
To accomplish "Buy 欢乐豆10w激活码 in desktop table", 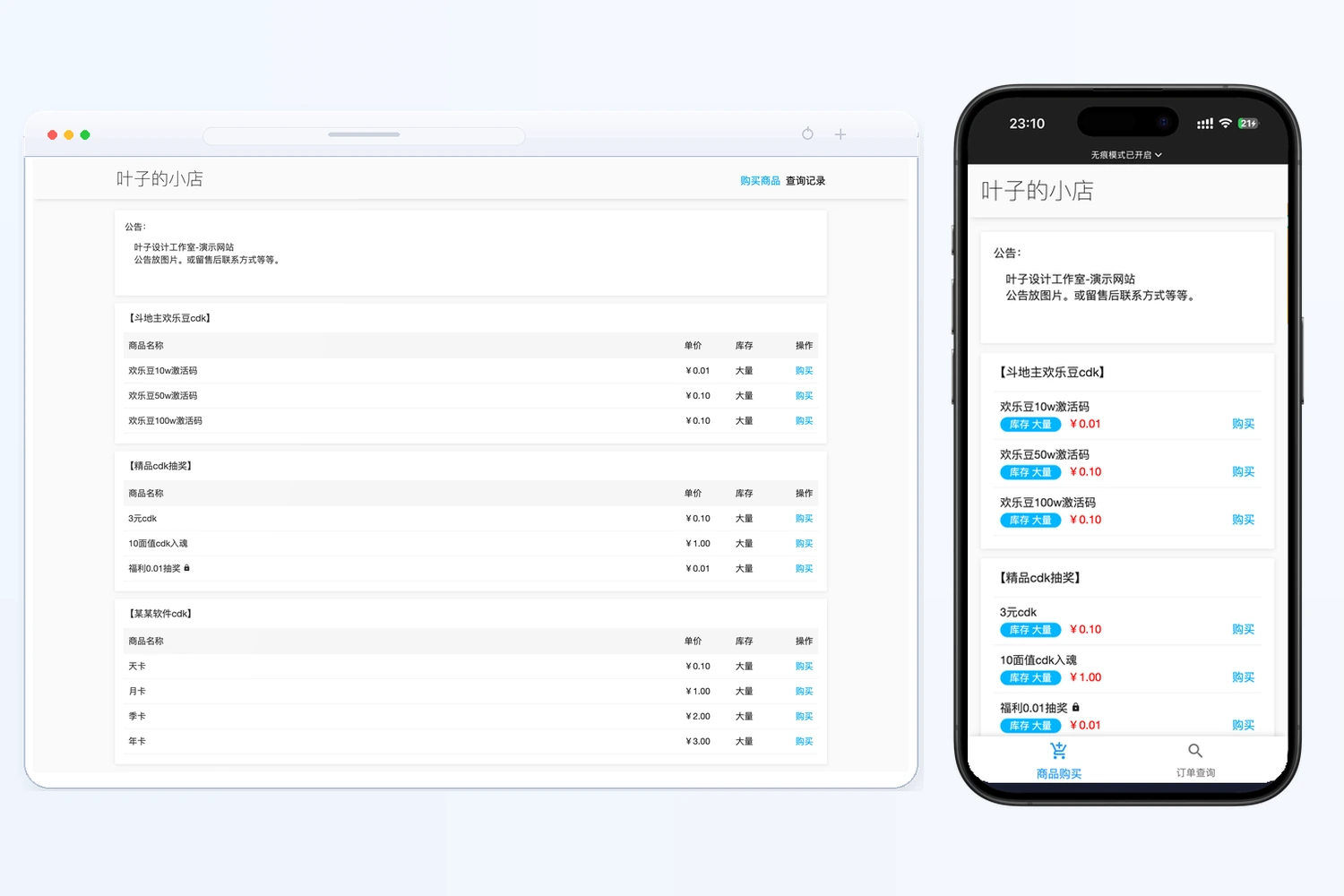I will click(x=804, y=371).
